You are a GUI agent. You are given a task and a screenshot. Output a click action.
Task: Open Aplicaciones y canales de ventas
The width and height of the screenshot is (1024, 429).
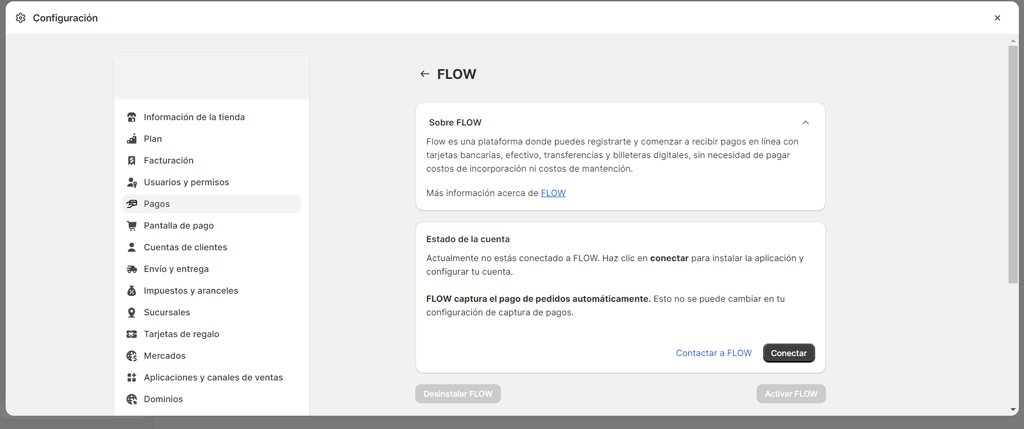(212, 377)
